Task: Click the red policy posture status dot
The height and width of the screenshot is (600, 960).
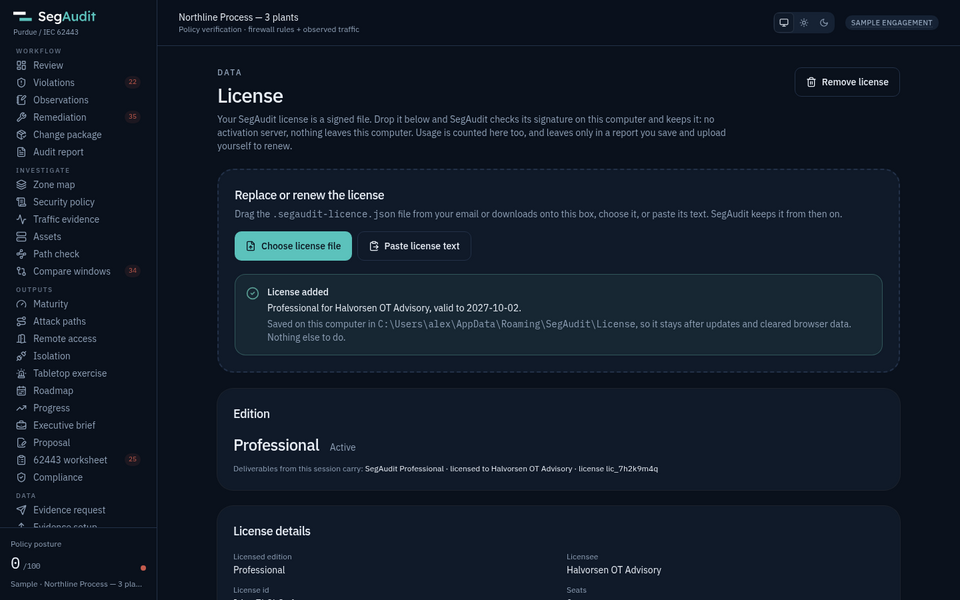Action: pos(143,568)
